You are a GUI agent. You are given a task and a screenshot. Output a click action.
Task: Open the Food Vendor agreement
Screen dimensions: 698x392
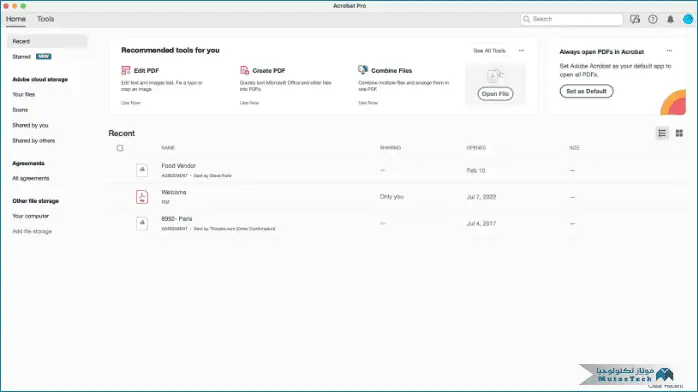click(x=179, y=166)
